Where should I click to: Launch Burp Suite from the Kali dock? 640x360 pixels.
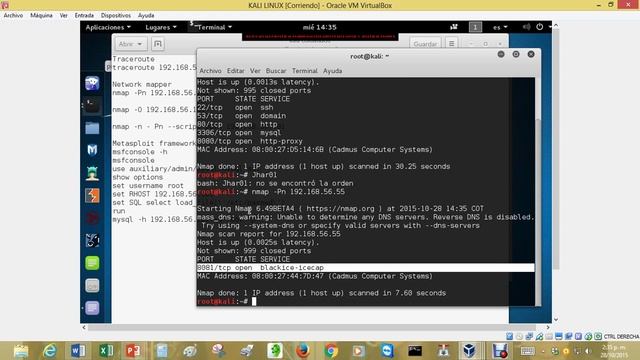[92, 196]
